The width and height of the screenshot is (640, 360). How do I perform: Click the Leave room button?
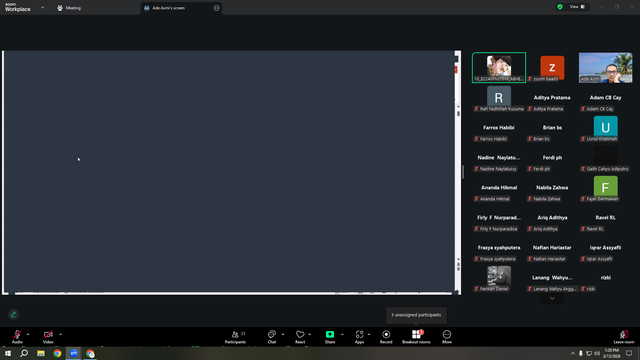tap(624, 337)
